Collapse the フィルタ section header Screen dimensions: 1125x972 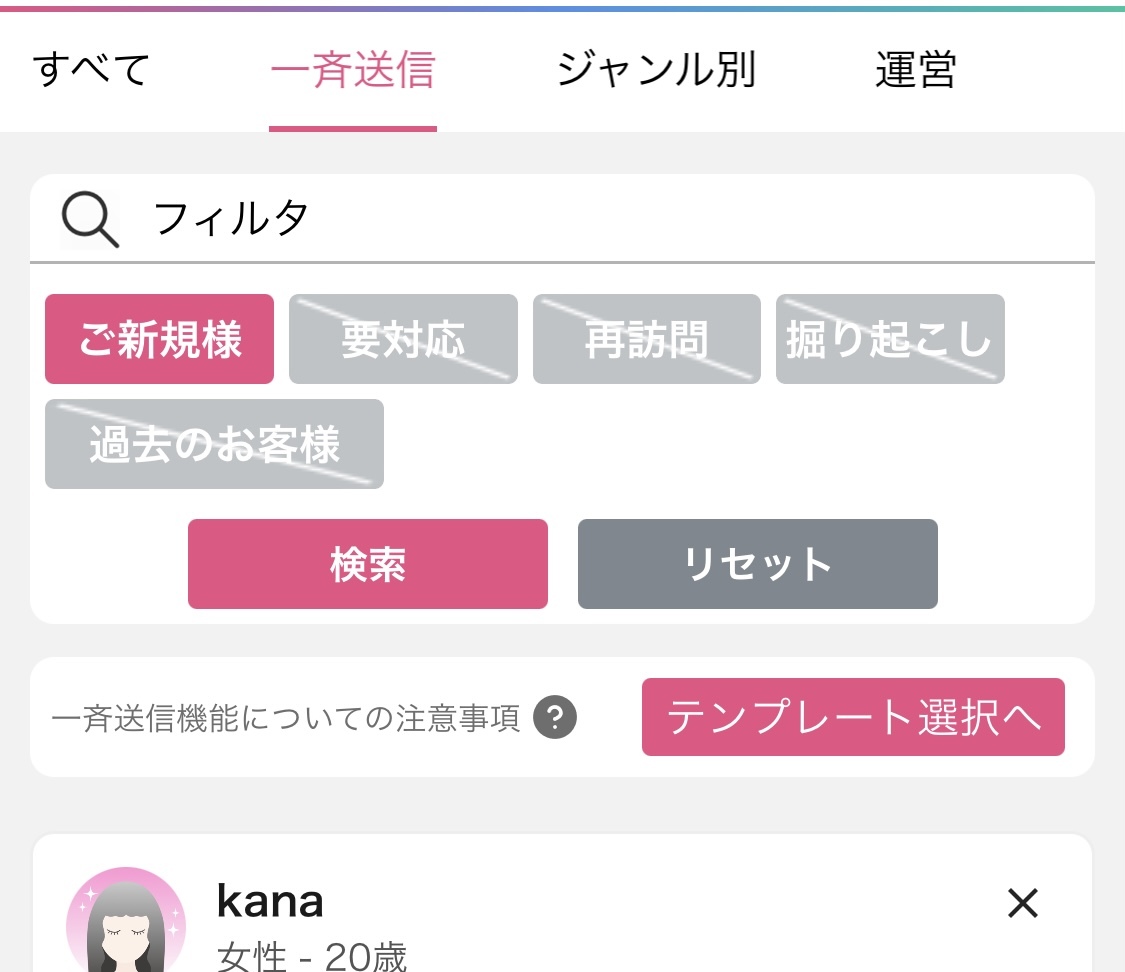pos(562,219)
